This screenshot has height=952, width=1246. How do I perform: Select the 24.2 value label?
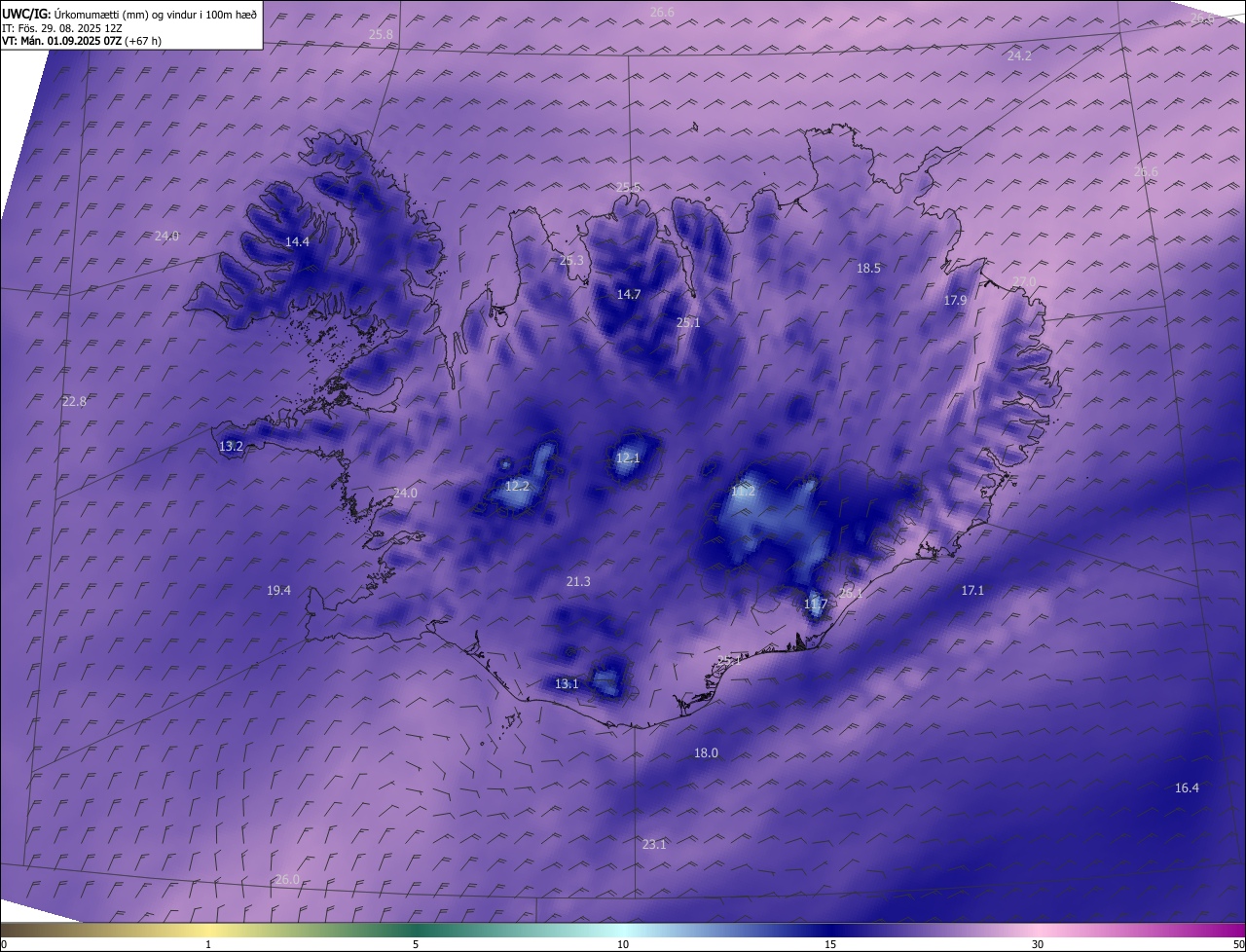[1019, 56]
